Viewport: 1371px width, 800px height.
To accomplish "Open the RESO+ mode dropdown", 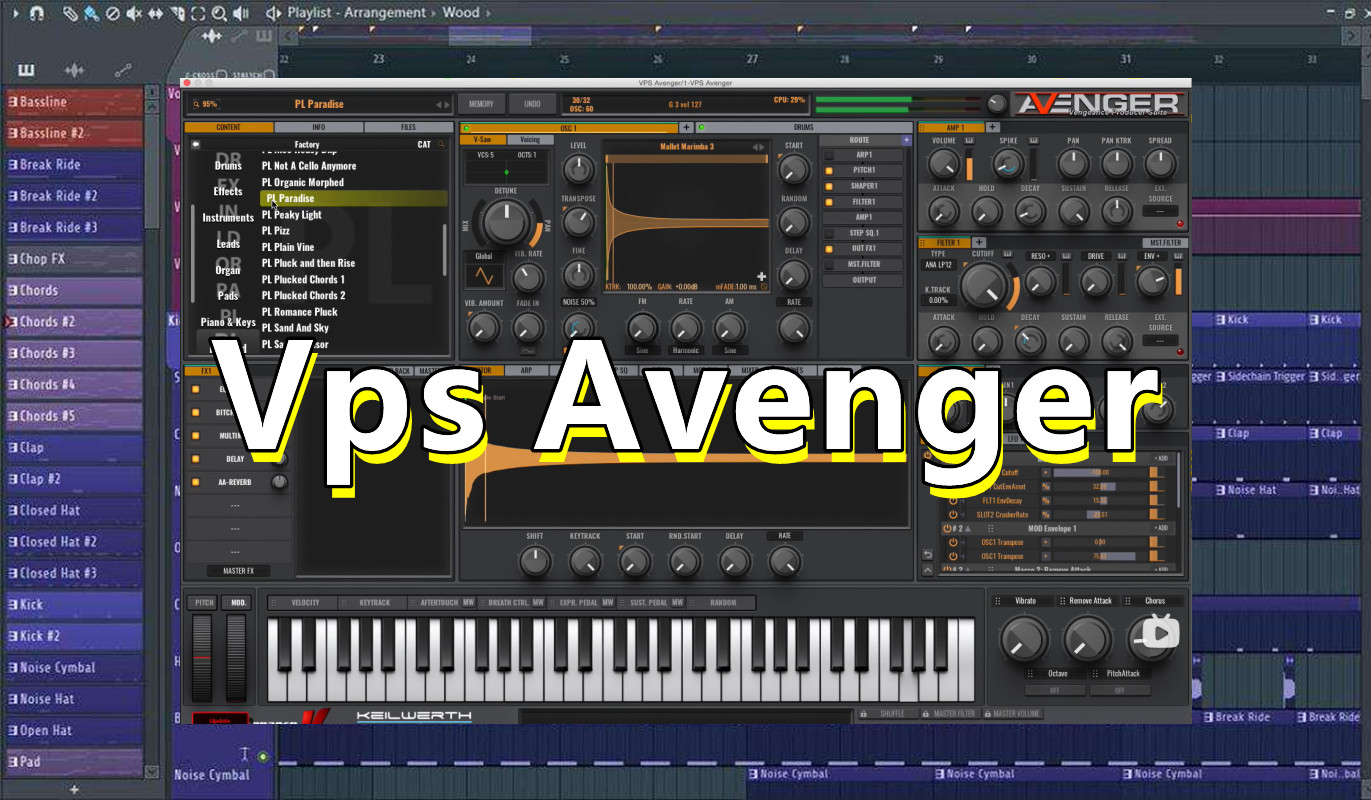I will [1040, 256].
